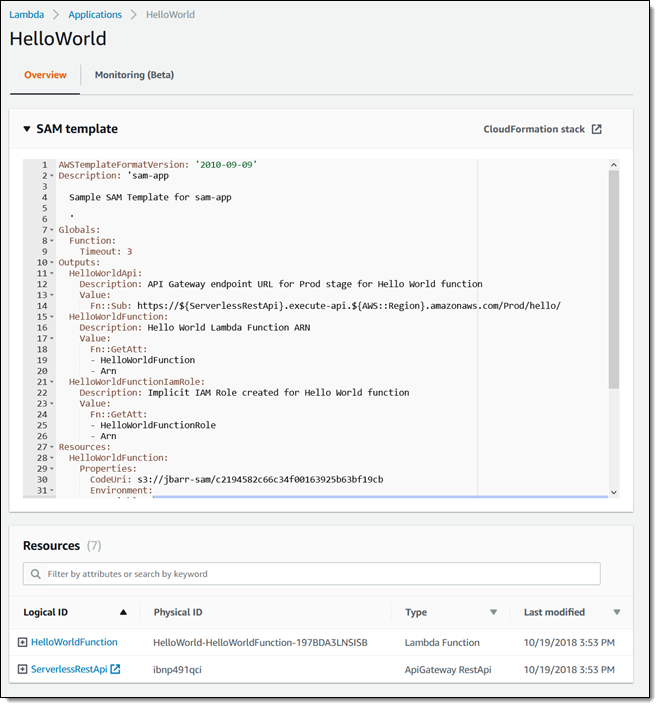Screen dimensions: 660x709
Task: Open the HelloWorldFunction resource link
Action: pyautogui.click(x=74, y=642)
